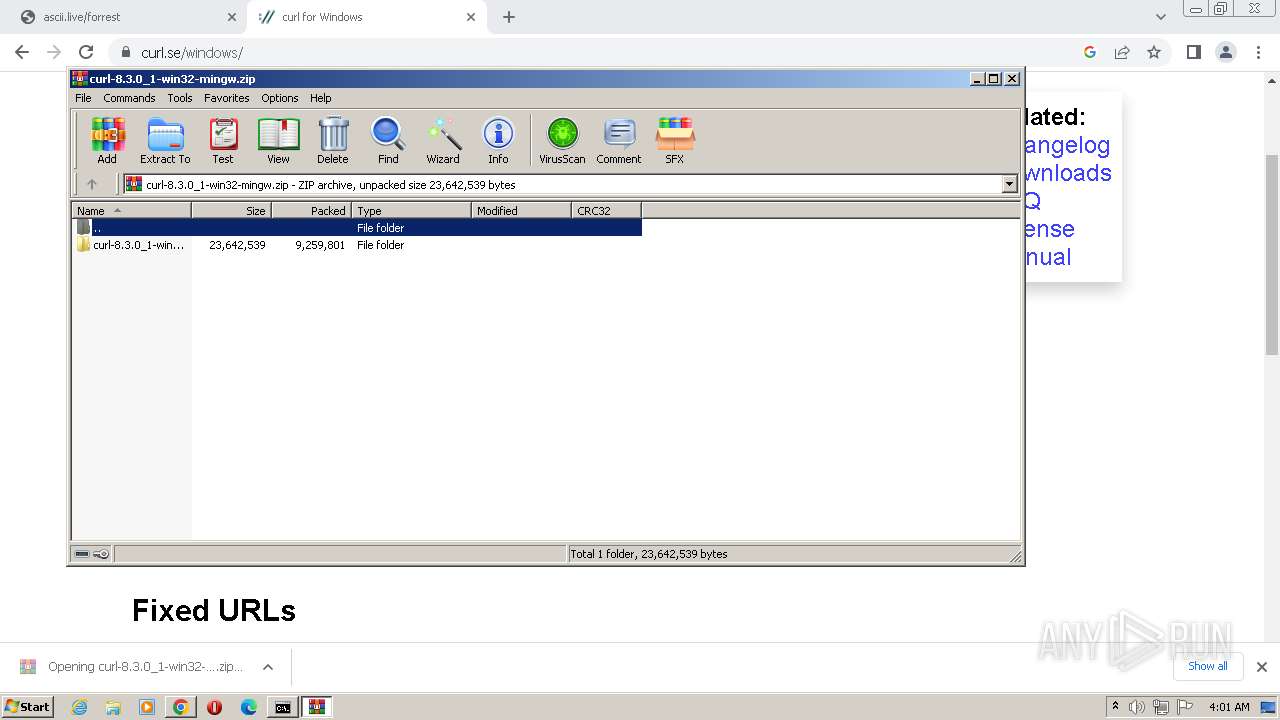Launch the Wizard tool
Viewport: 1280px width, 720px height.
pos(443,140)
